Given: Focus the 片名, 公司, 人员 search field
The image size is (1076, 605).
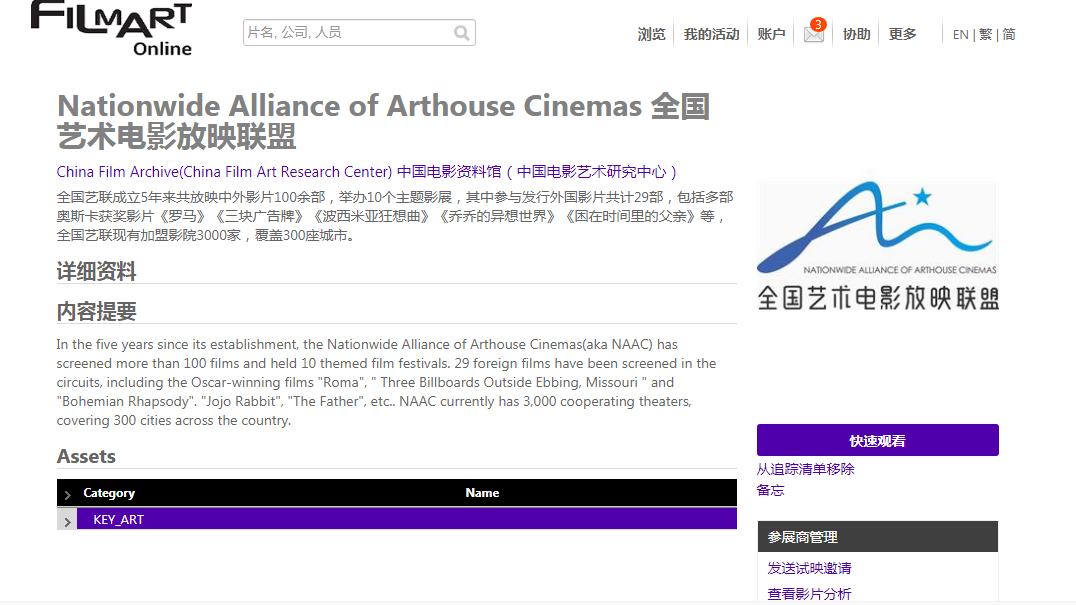Looking at the screenshot, I should (x=359, y=33).
